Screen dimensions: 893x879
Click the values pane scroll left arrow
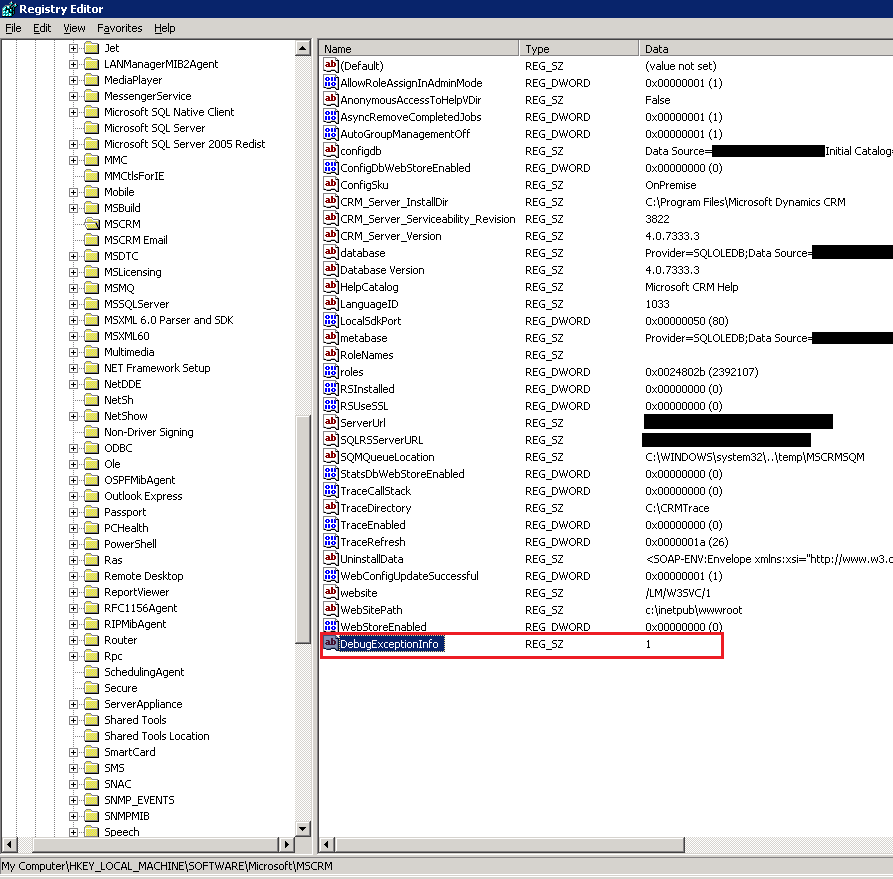pos(327,844)
